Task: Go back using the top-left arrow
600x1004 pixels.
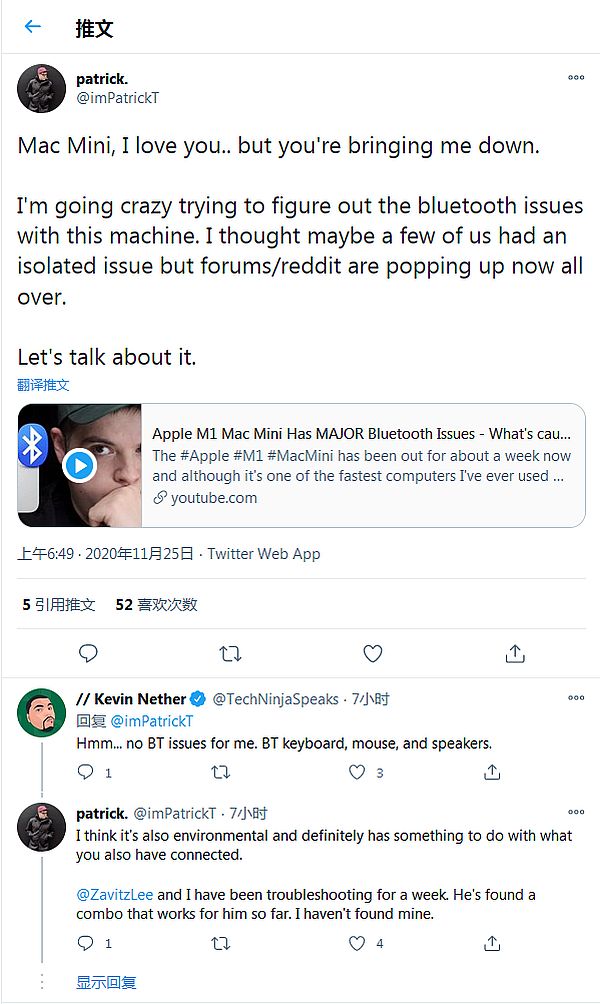Action: click(x=33, y=27)
